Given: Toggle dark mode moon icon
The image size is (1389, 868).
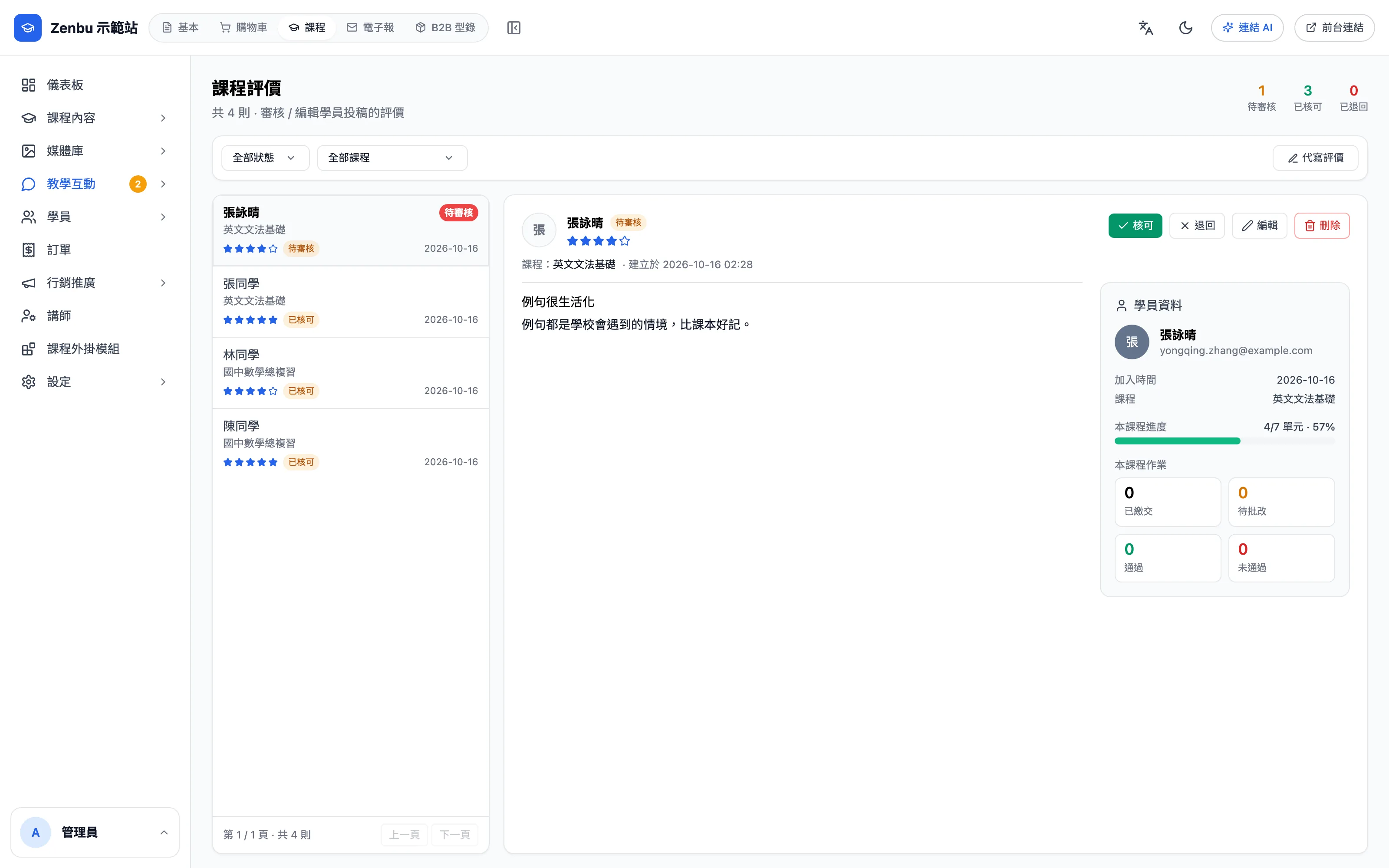Looking at the screenshot, I should (x=1185, y=27).
